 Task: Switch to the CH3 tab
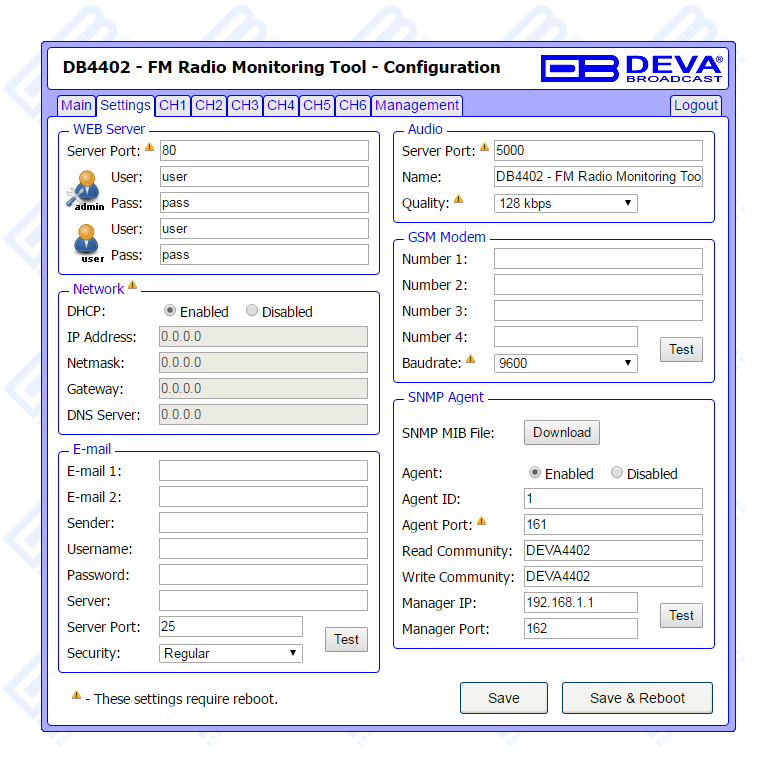coord(244,105)
